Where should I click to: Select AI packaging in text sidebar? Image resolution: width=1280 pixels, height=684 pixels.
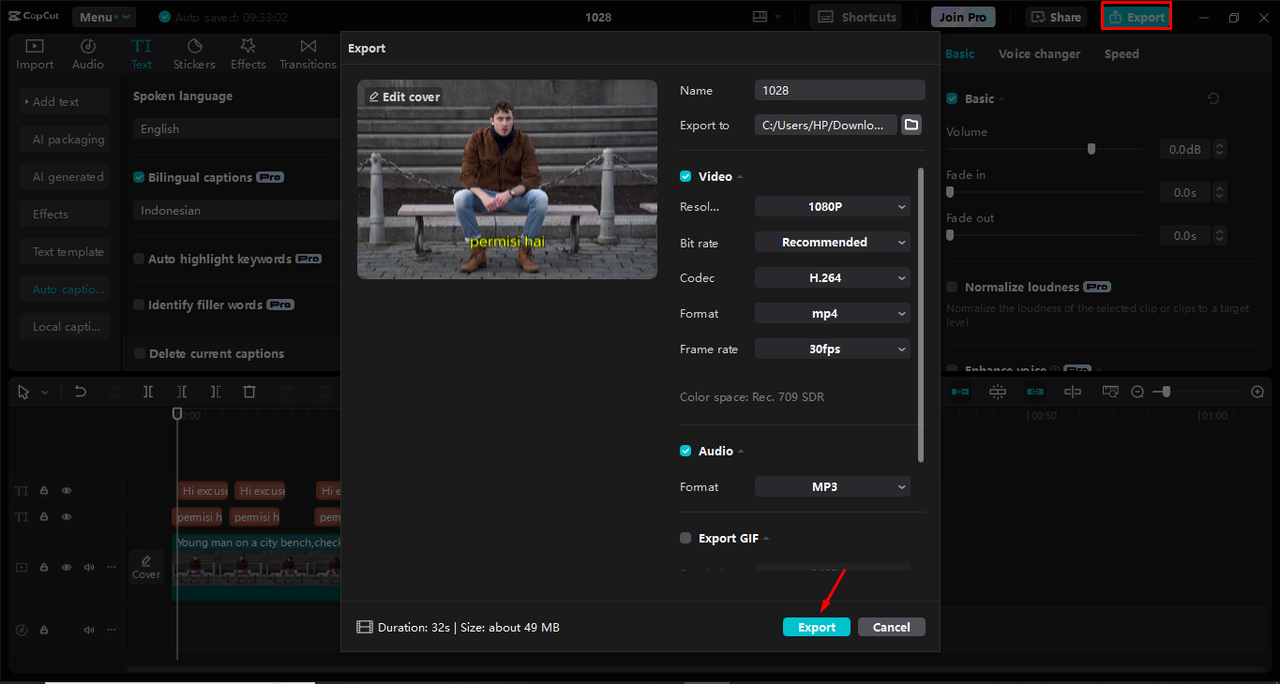[x=65, y=139]
